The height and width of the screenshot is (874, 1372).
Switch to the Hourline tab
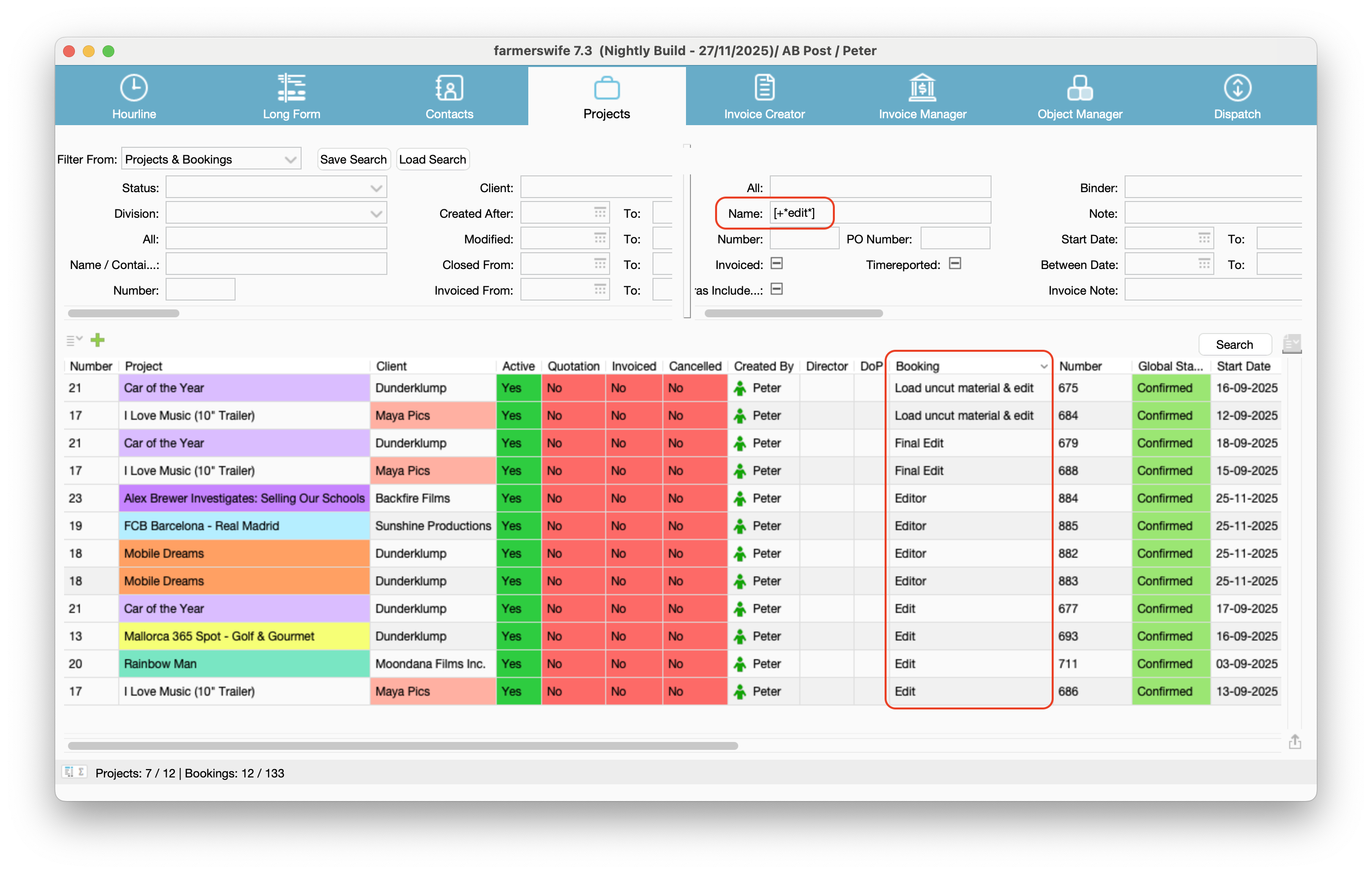[134, 97]
